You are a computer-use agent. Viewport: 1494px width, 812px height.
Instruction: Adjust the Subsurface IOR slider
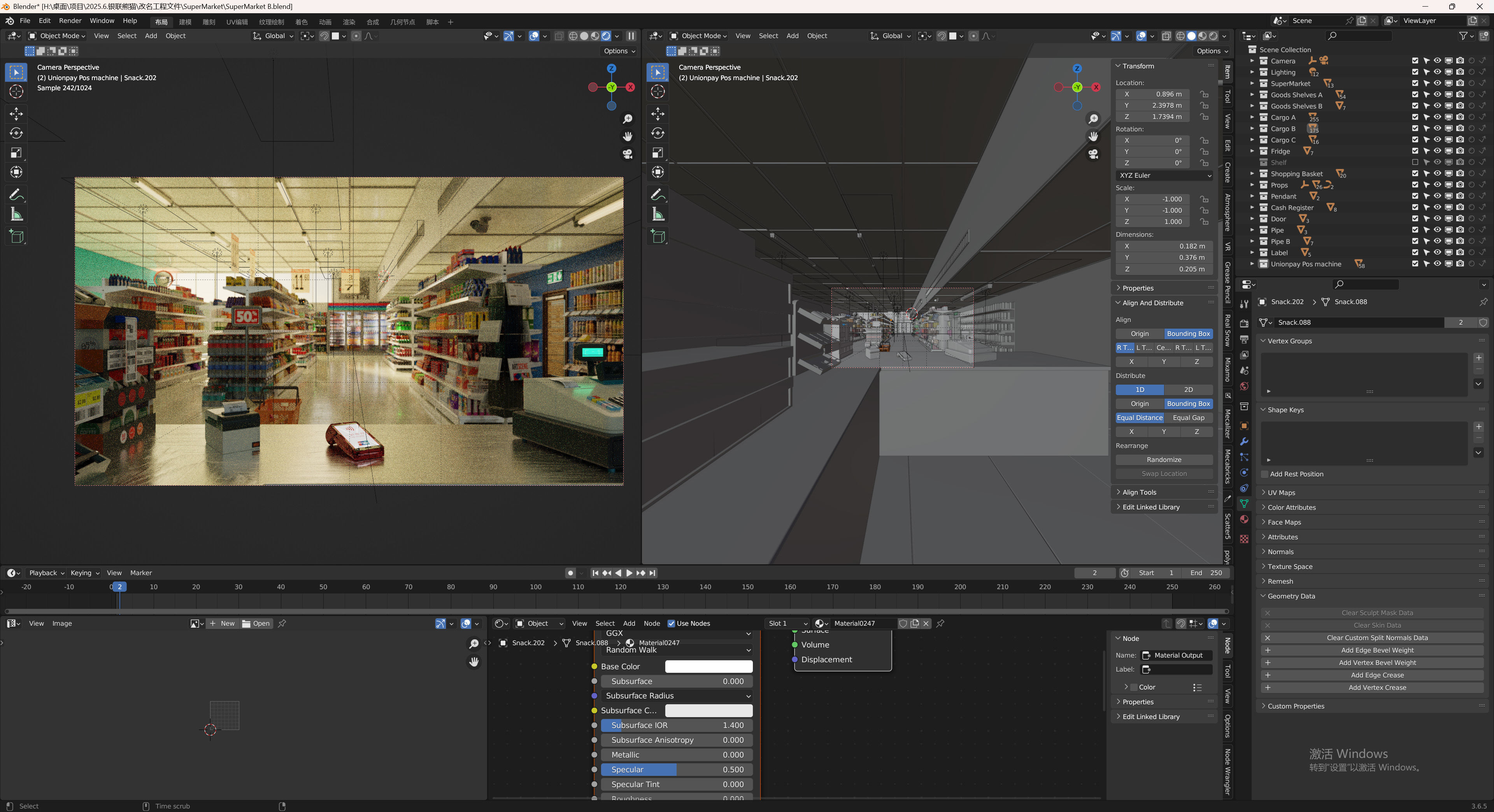point(676,726)
